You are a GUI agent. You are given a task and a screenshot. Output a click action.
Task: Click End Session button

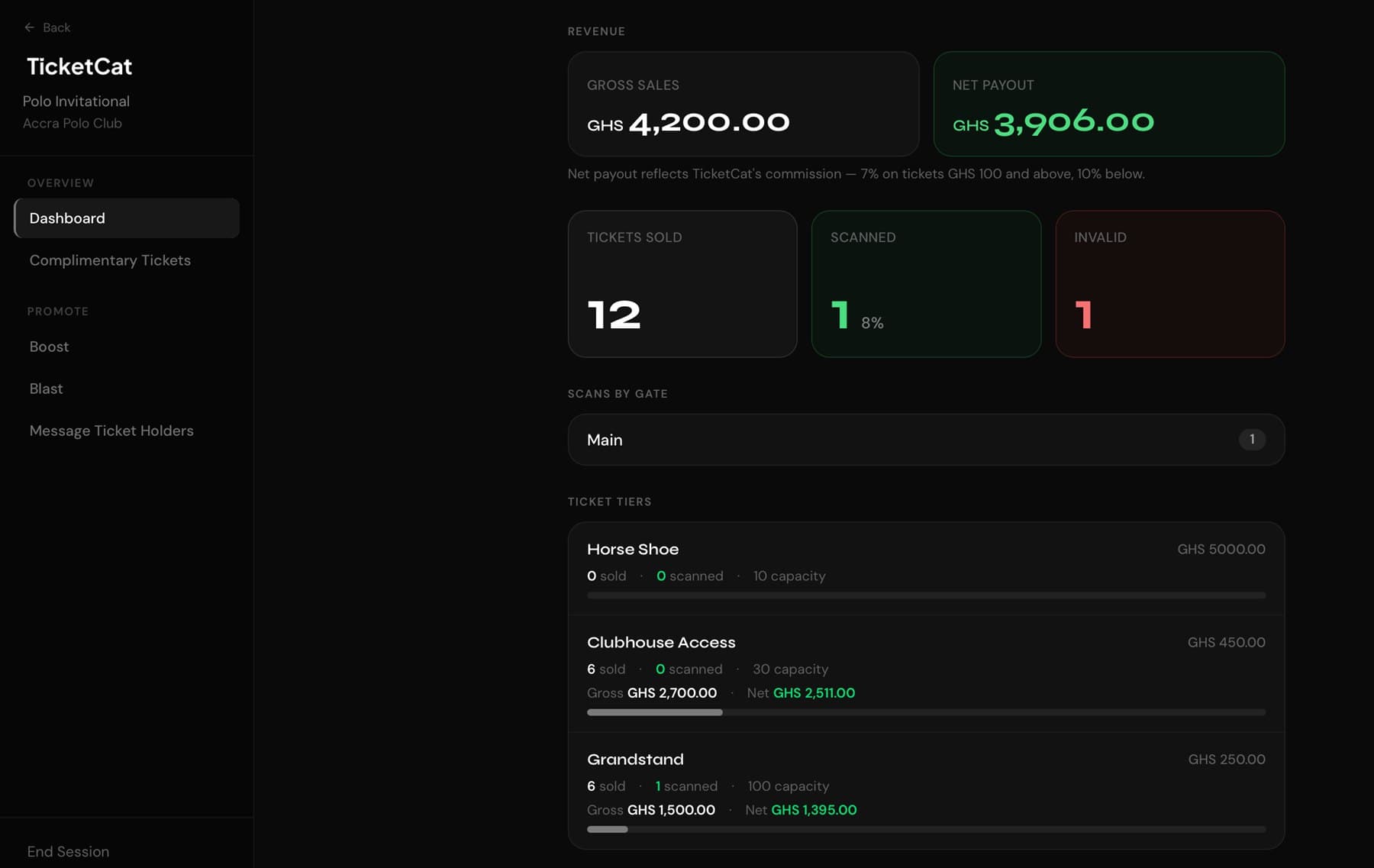(x=68, y=851)
